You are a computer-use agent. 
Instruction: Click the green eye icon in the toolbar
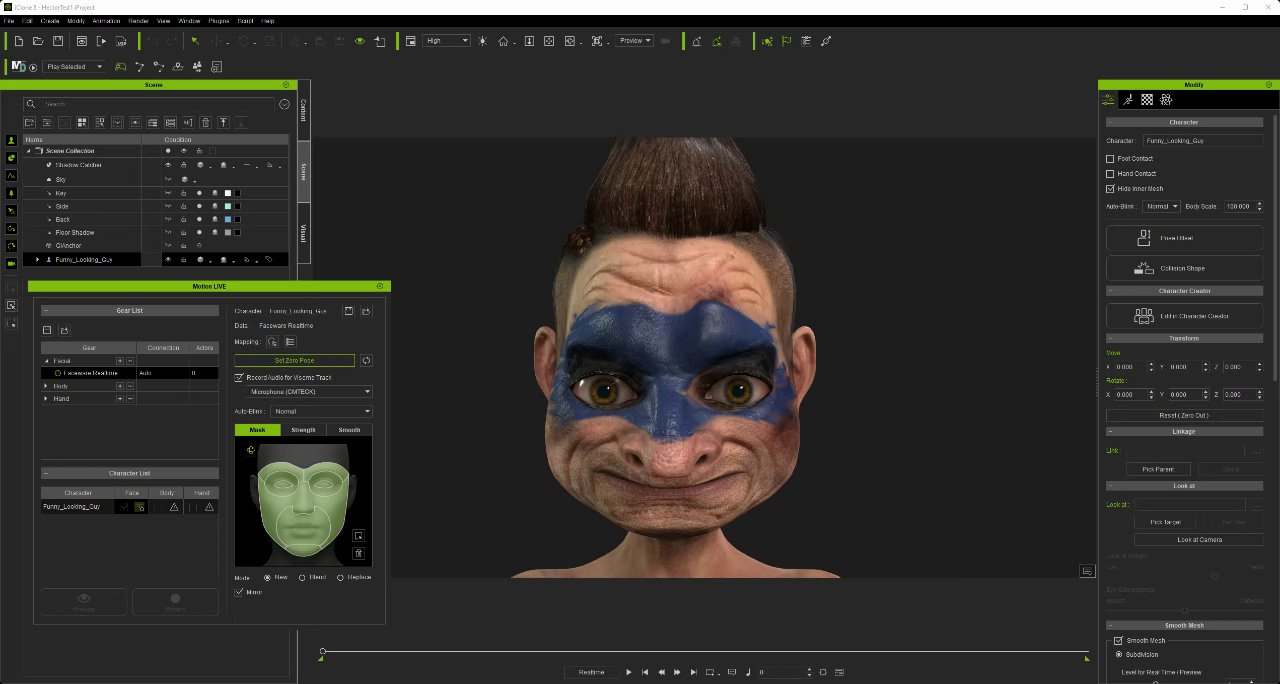(x=359, y=41)
